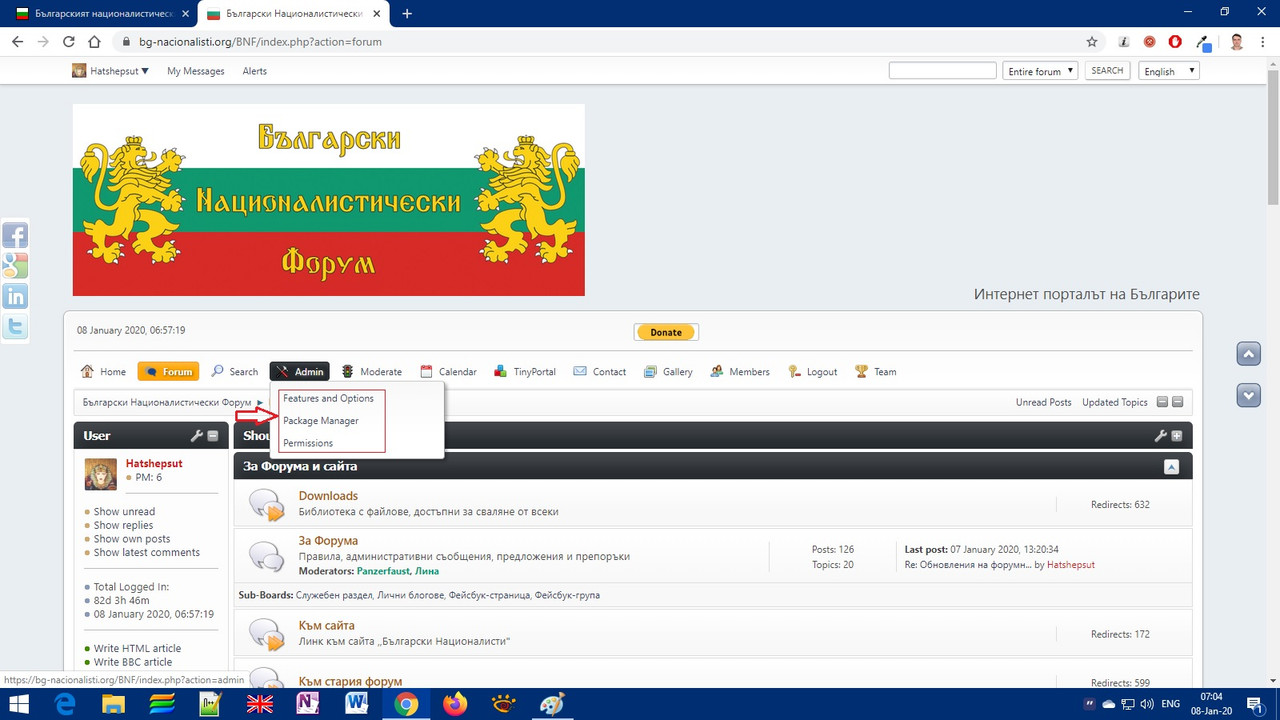Open Windows notification center icon
This screenshot has height=720, width=1280.
click(x=1255, y=704)
